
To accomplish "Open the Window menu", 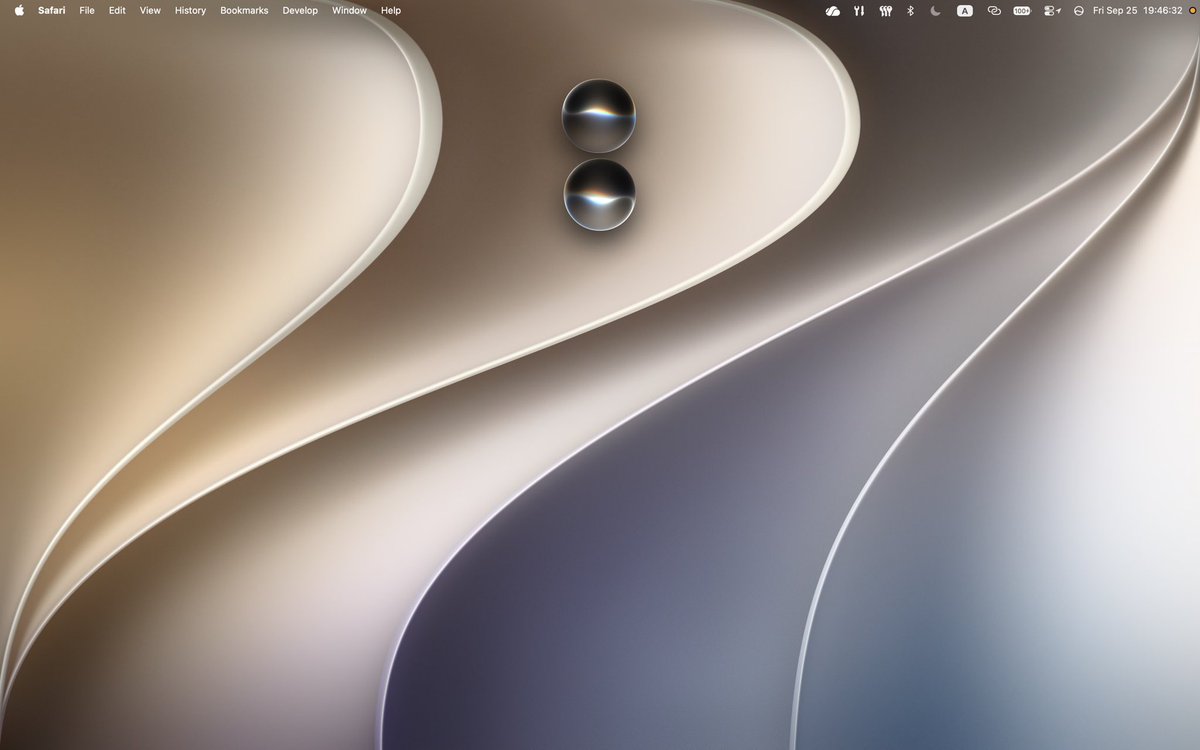I will point(349,10).
